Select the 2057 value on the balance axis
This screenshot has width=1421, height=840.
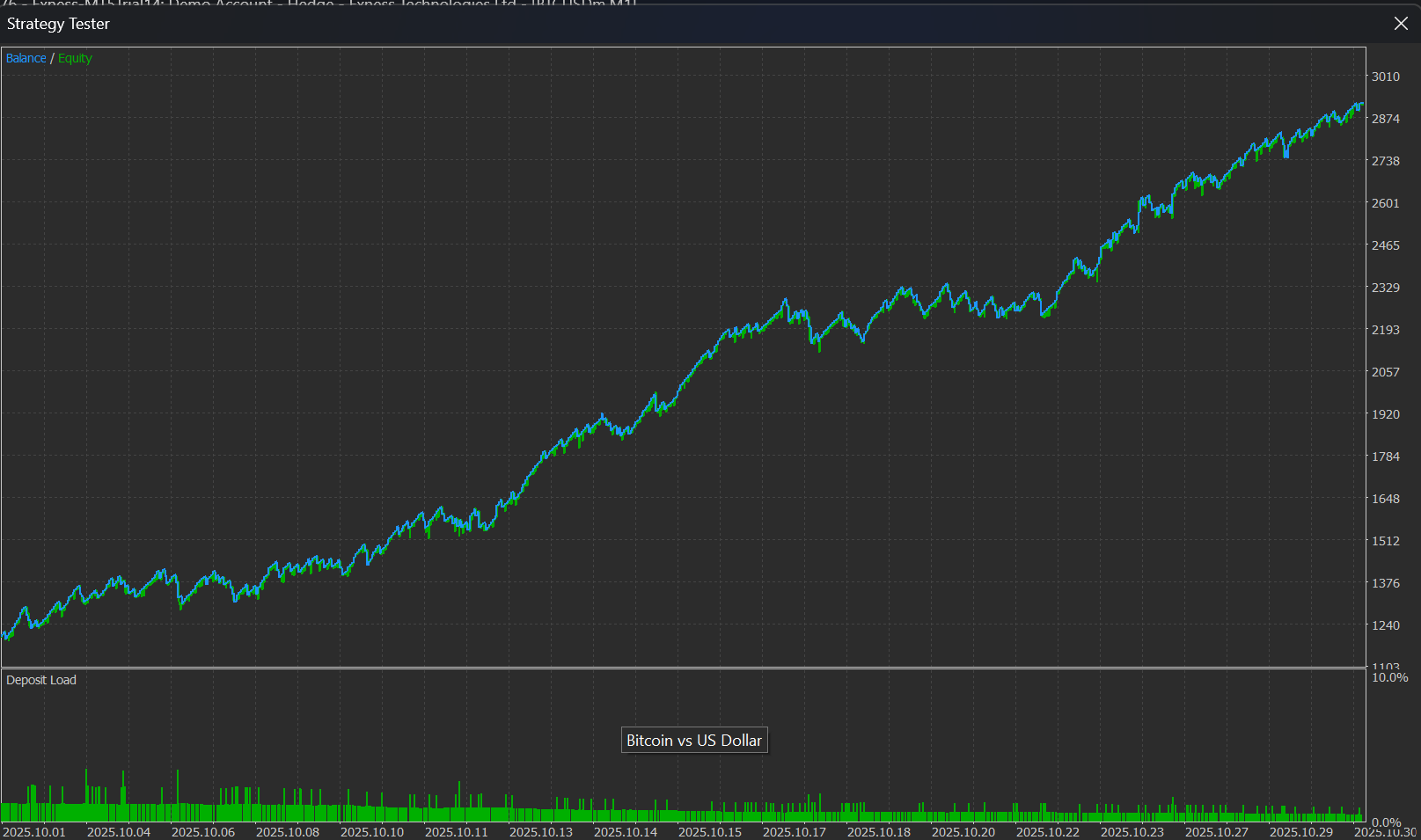[1386, 372]
